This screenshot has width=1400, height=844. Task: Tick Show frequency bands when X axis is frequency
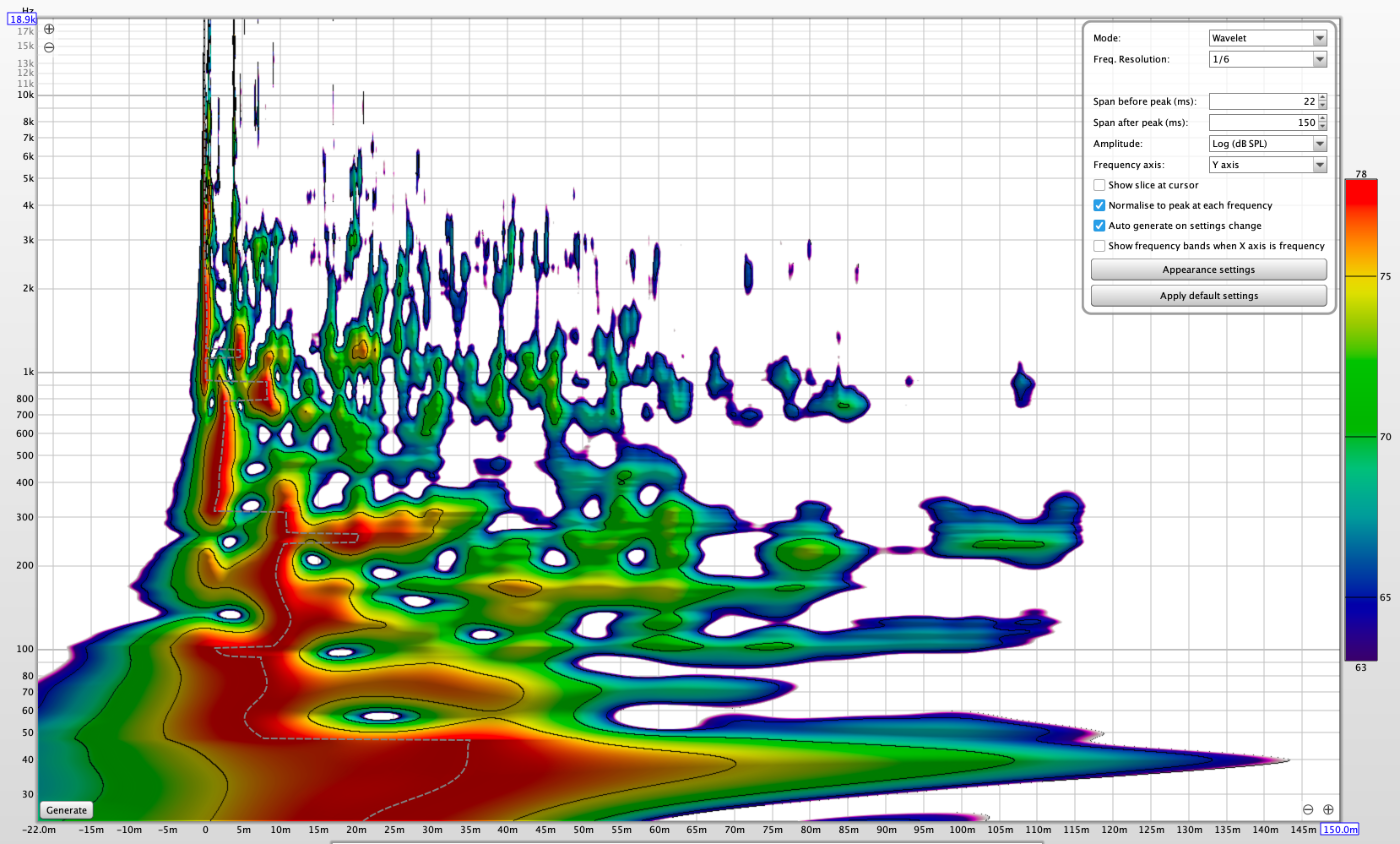coord(1099,245)
